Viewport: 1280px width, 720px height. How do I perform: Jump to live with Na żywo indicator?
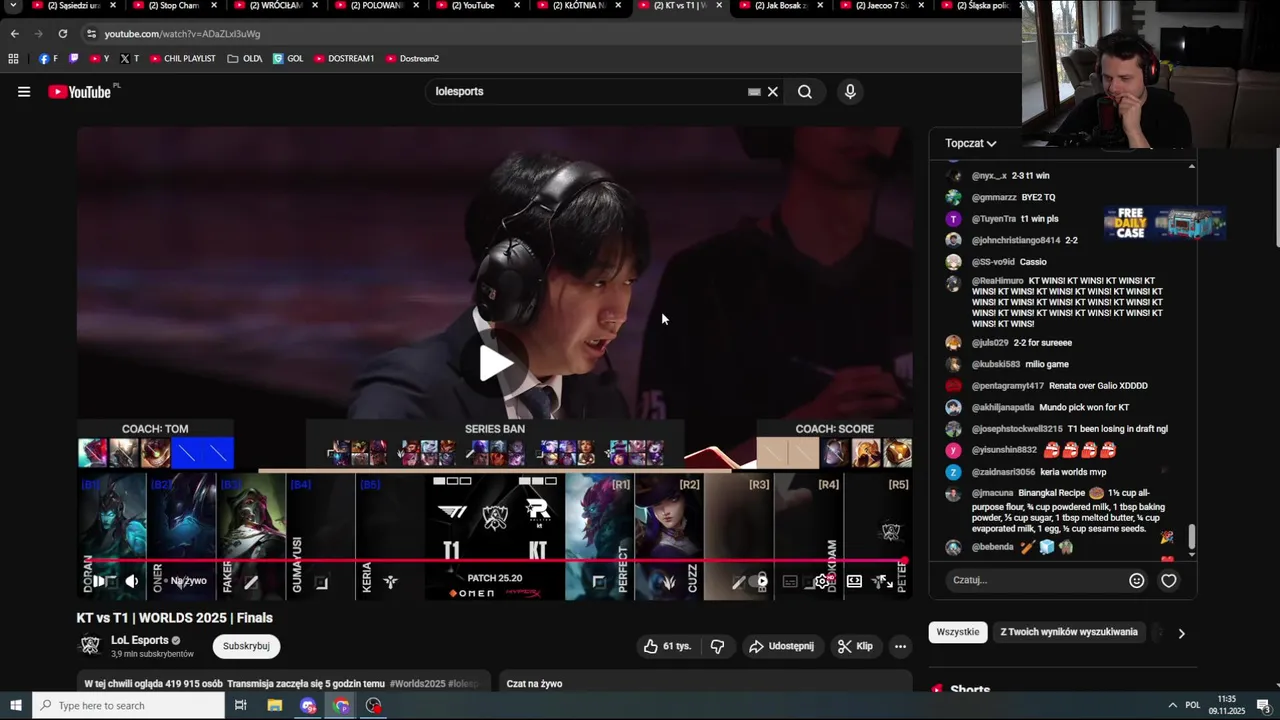coord(188,581)
